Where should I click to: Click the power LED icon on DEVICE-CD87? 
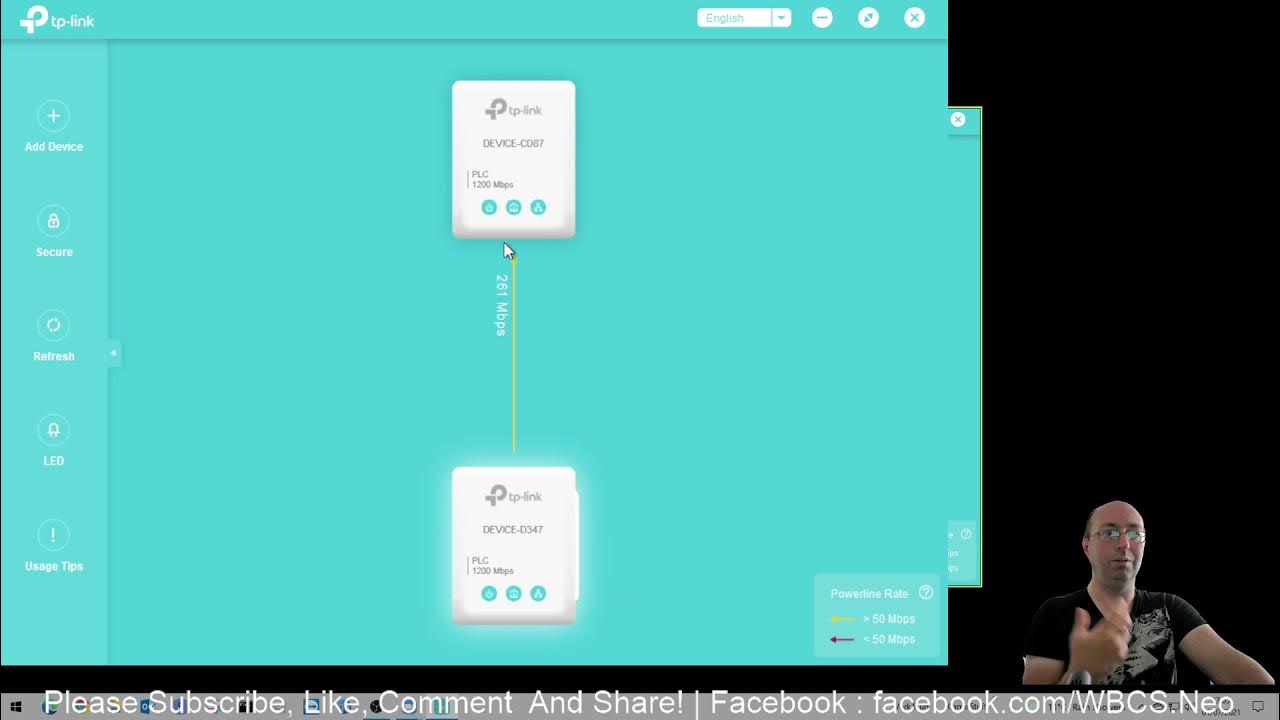coord(489,207)
